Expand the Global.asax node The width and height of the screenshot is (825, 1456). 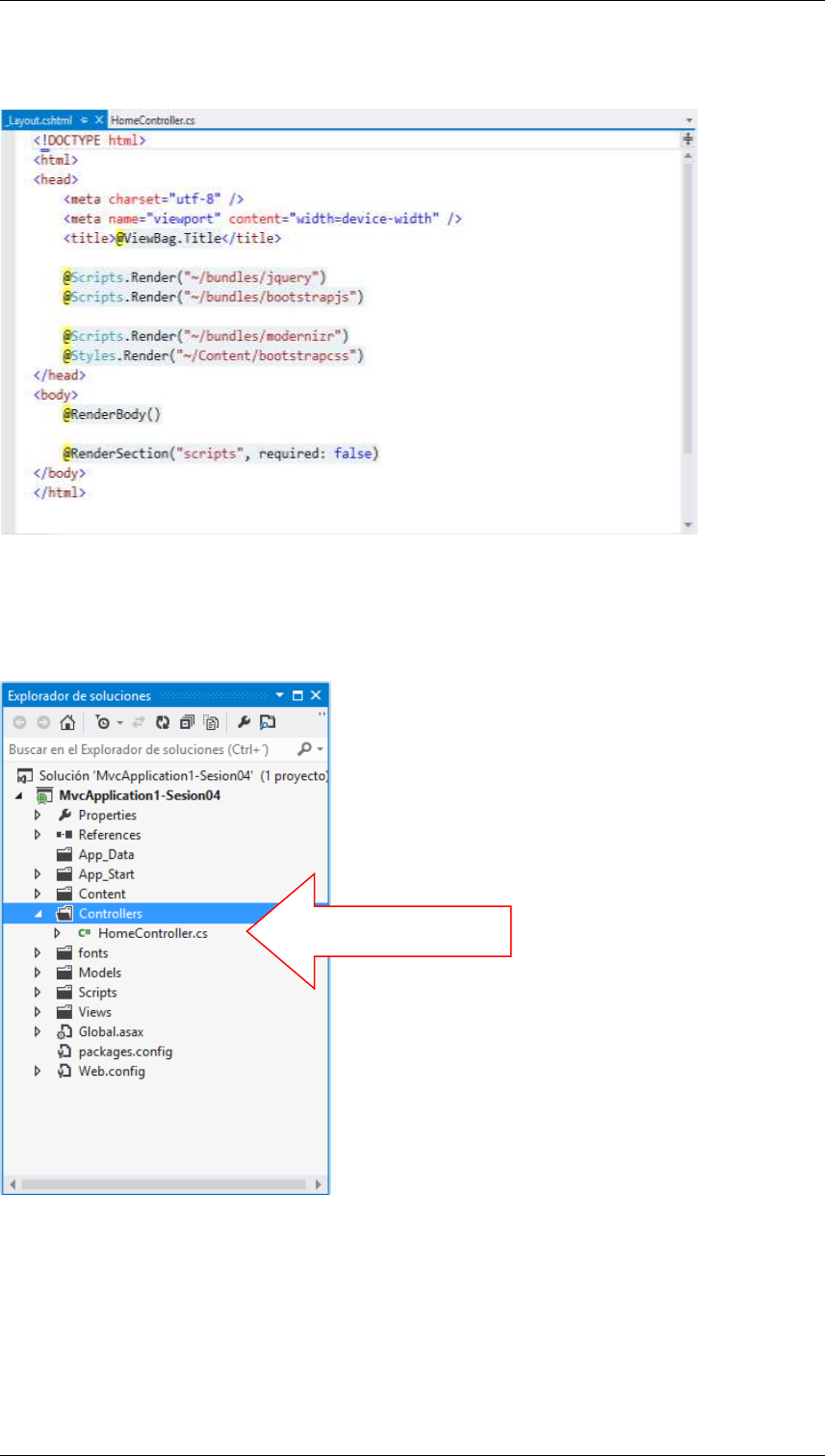(x=38, y=1031)
